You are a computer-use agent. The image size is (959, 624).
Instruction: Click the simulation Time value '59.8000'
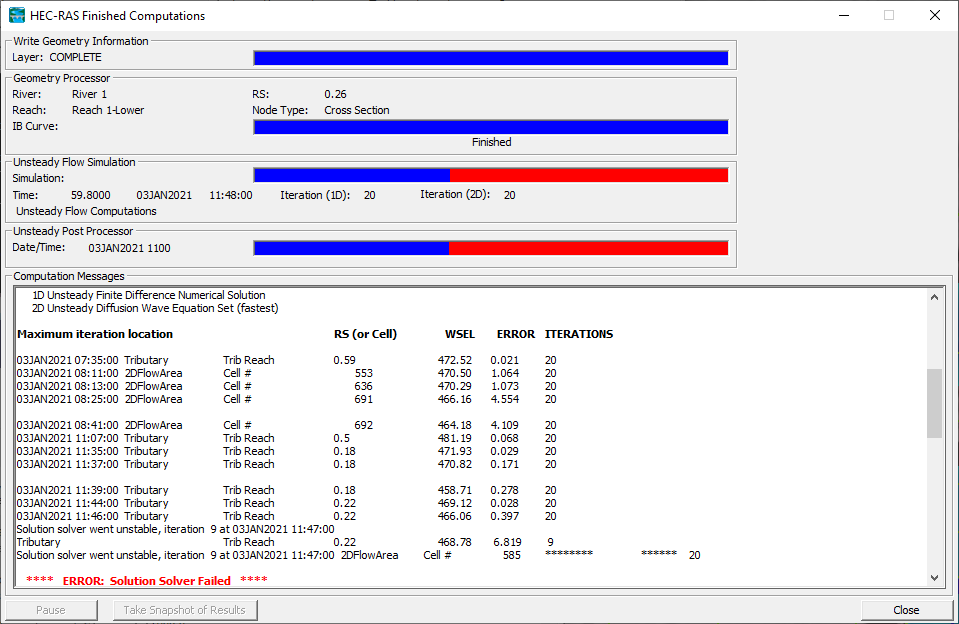coord(91,195)
